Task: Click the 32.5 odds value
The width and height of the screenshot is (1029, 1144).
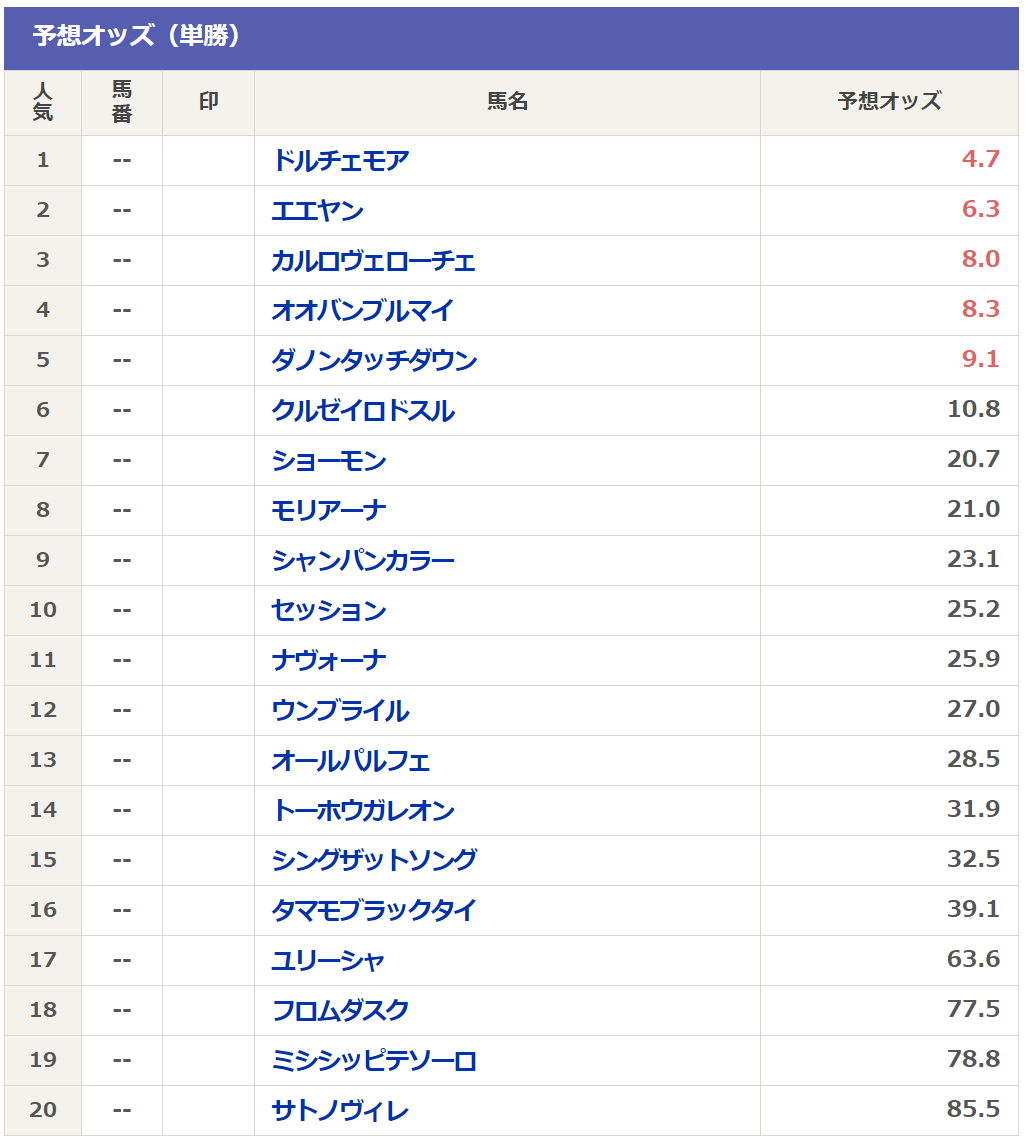Action: (x=974, y=858)
